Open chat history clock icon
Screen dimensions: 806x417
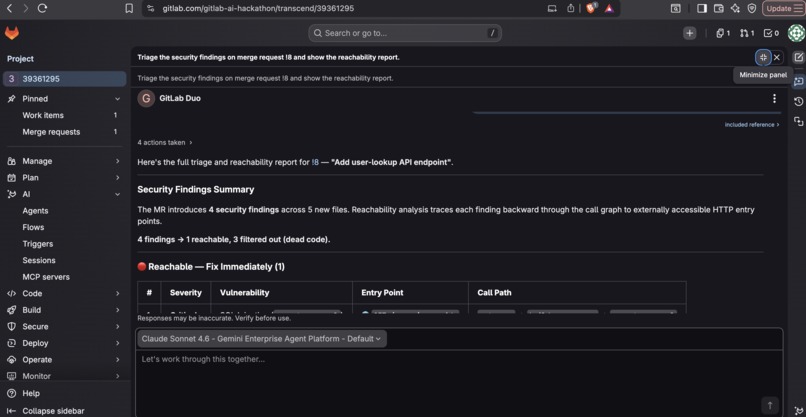(x=798, y=101)
